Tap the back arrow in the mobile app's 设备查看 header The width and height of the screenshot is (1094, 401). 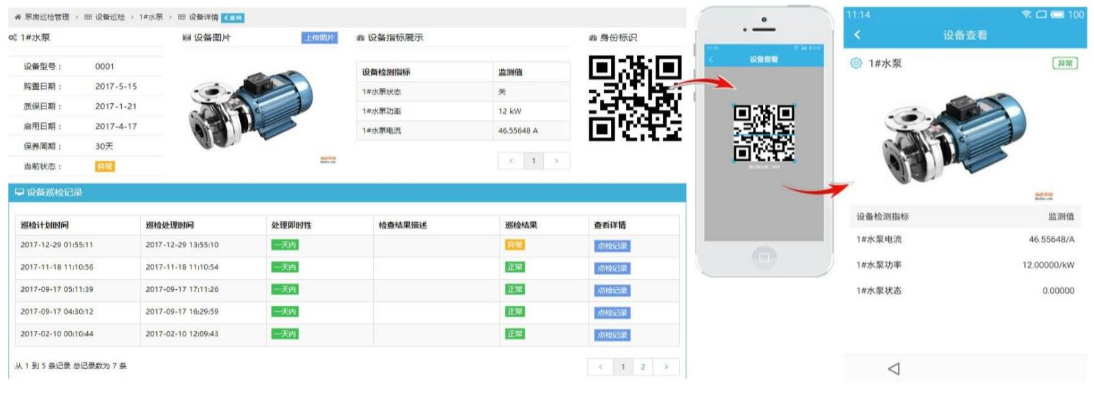coord(857,35)
